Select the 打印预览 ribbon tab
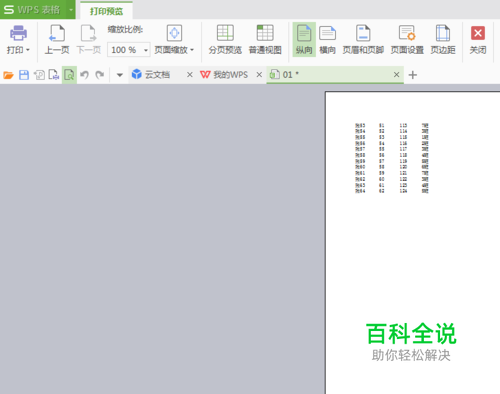 coord(106,11)
